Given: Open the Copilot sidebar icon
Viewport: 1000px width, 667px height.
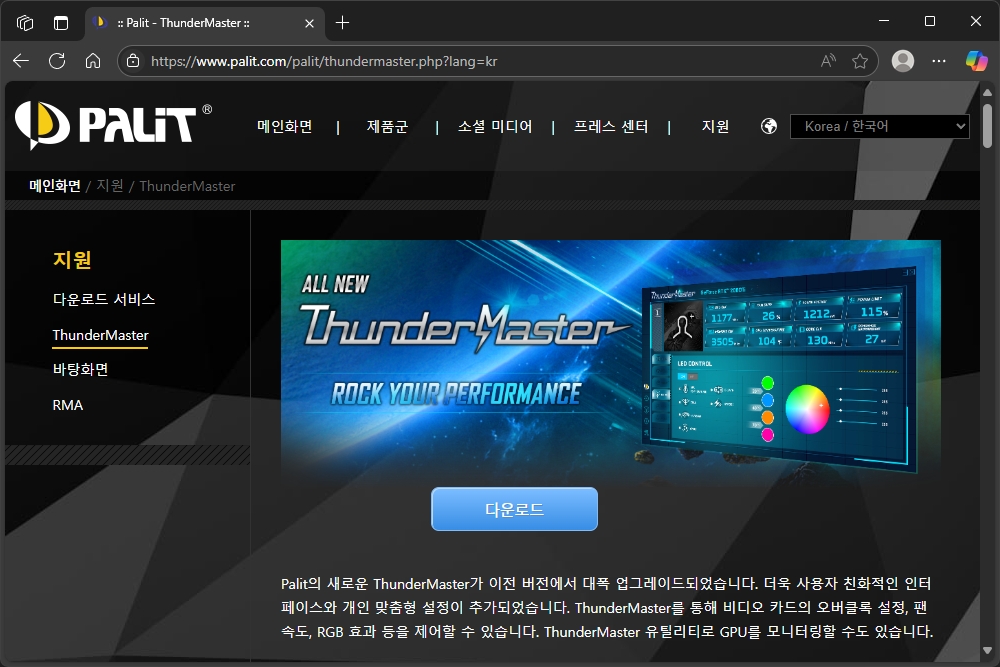Looking at the screenshot, I should tap(976, 61).
